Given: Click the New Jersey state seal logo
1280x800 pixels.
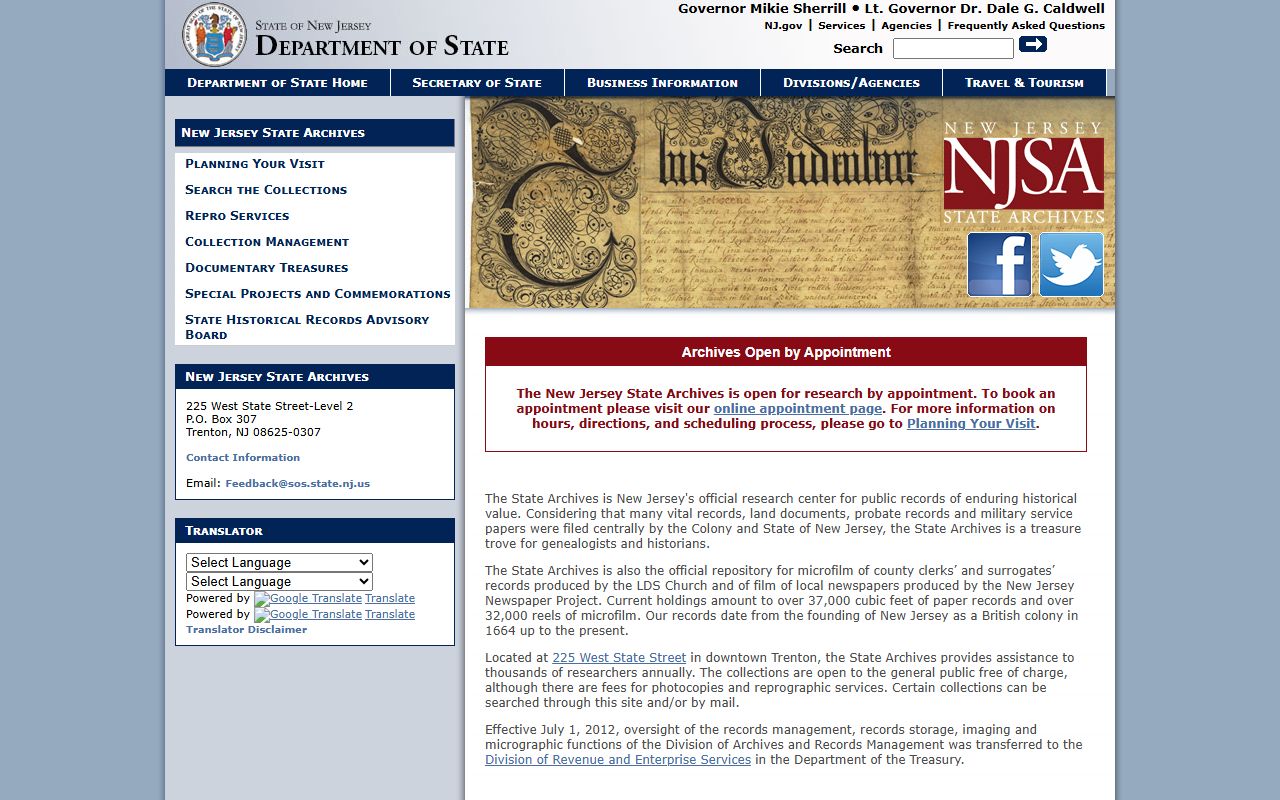Looking at the screenshot, I should pos(214,34).
